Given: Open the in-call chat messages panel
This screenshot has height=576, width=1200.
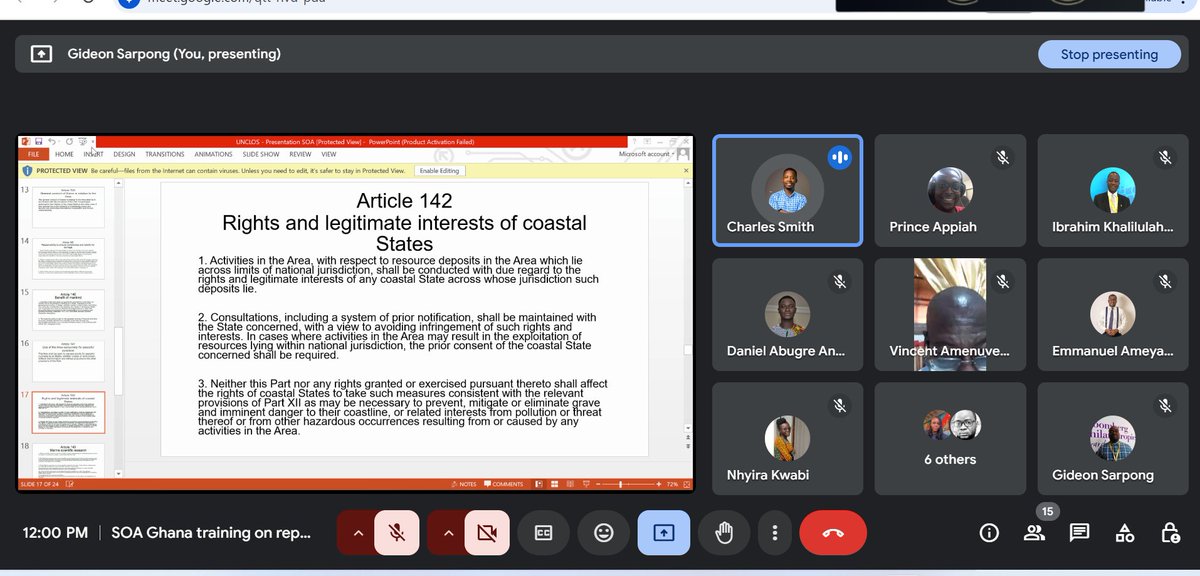Looking at the screenshot, I should [x=1079, y=532].
